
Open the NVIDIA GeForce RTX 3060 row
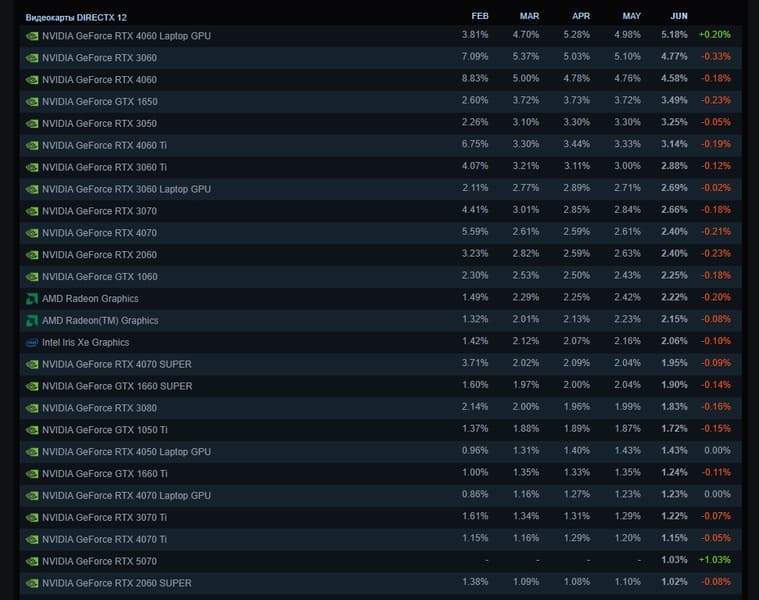coord(99,58)
